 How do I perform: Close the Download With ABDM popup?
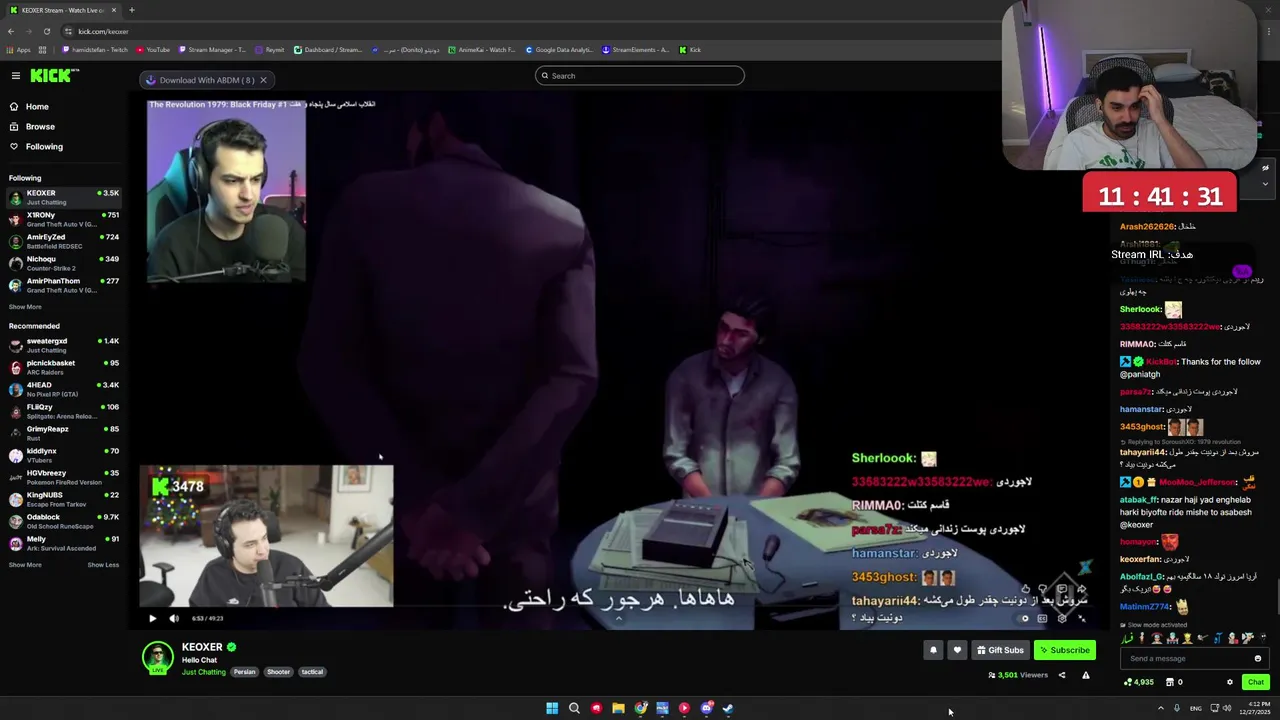(x=263, y=80)
